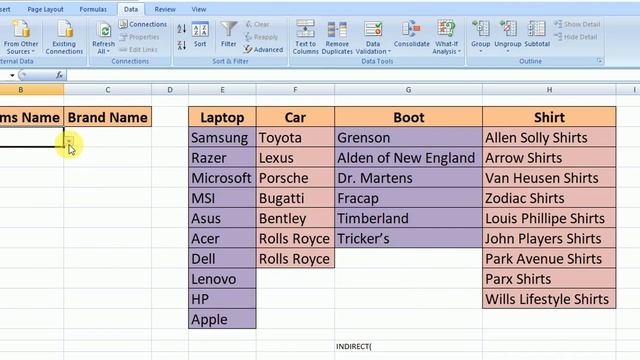The width and height of the screenshot is (640, 360).
Task: Select column B header
Action: (x=32, y=90)
